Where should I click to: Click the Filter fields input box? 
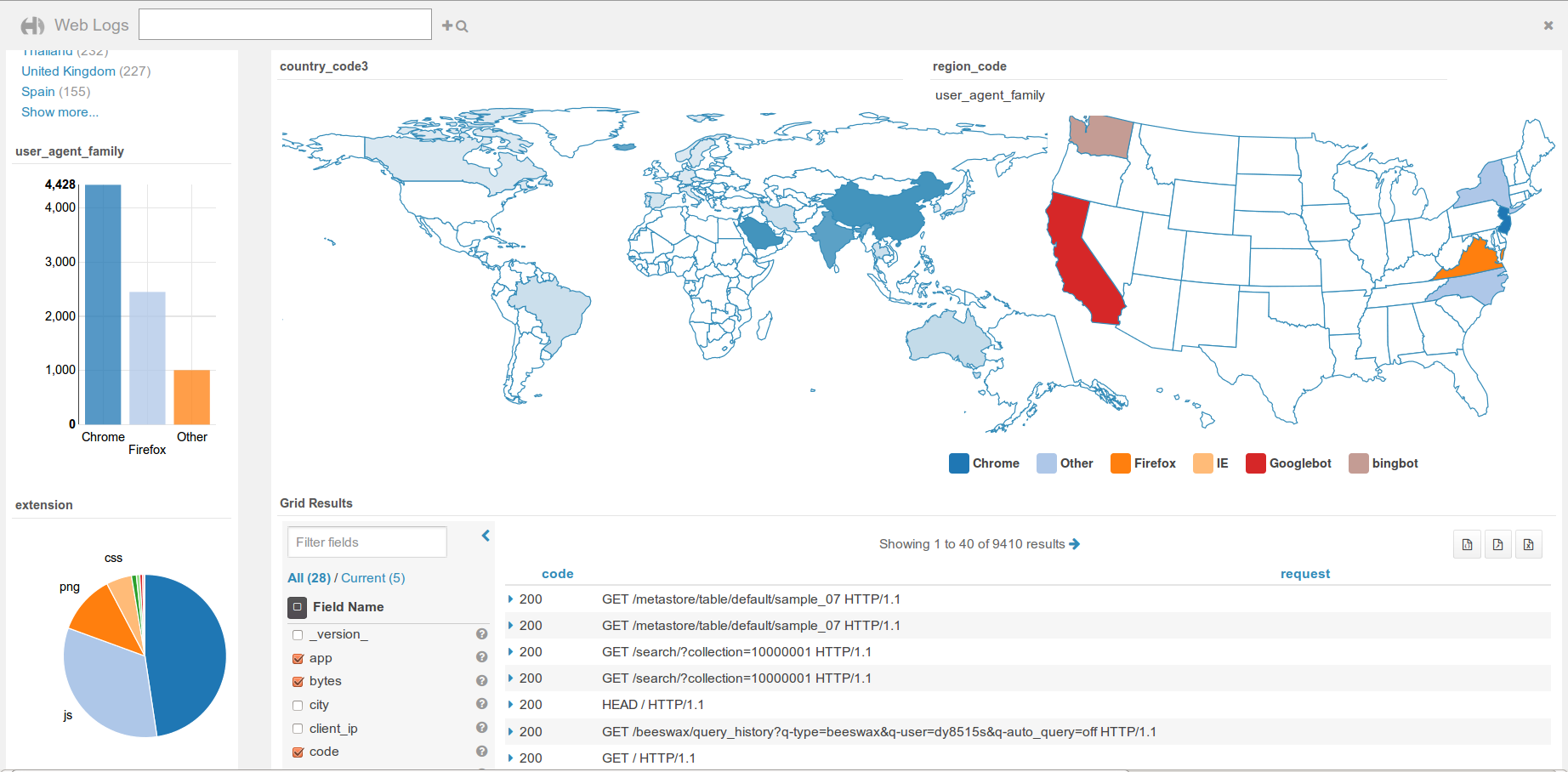(x=366, y=542)
